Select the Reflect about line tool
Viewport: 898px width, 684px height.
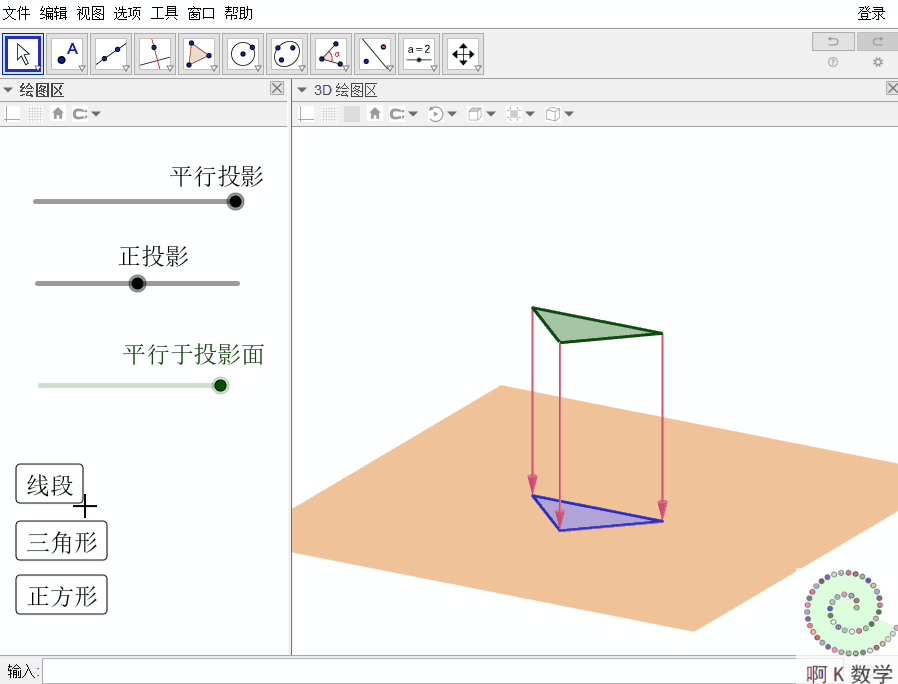pos(375,54)
